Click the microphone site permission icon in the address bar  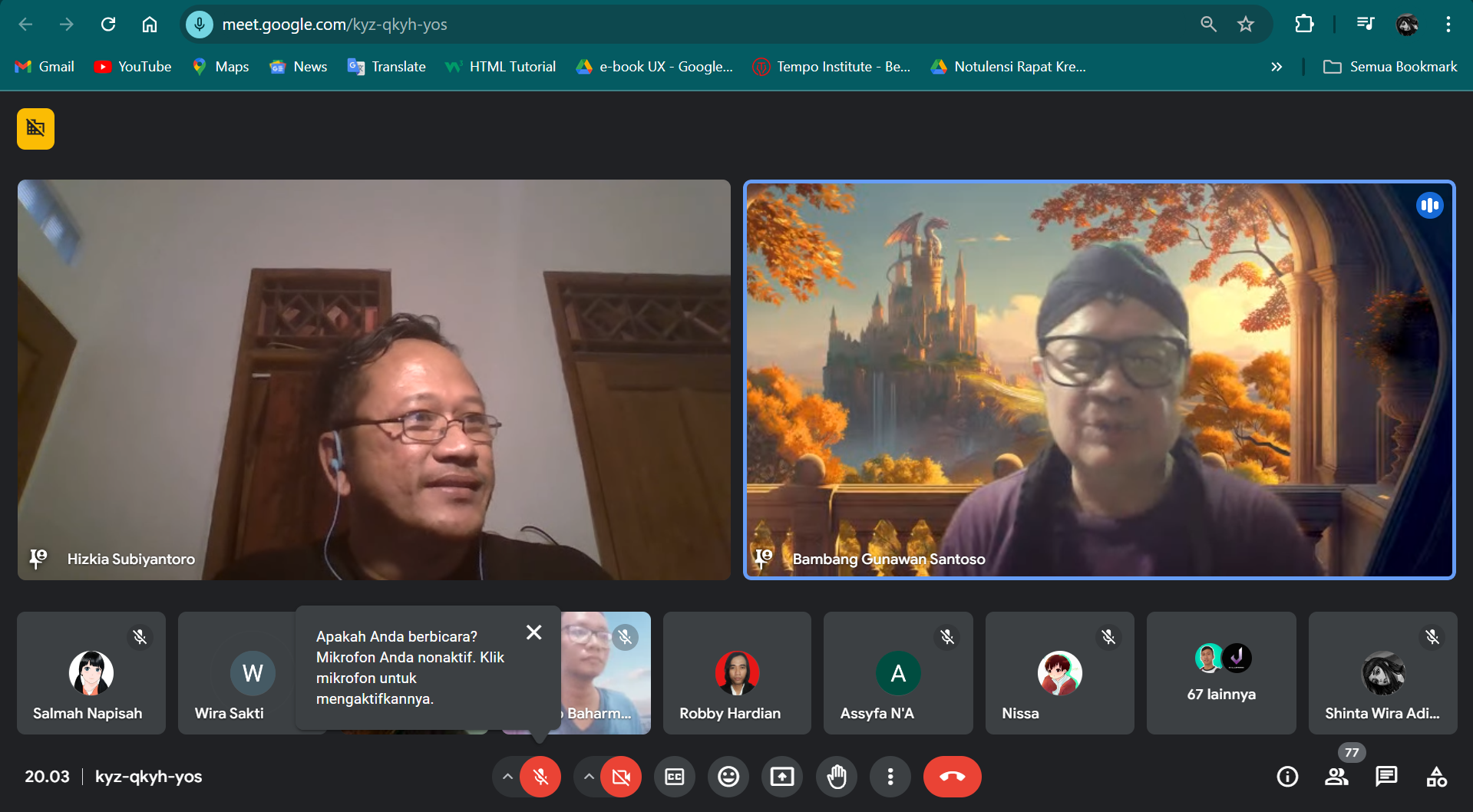[x=200, y=25]
